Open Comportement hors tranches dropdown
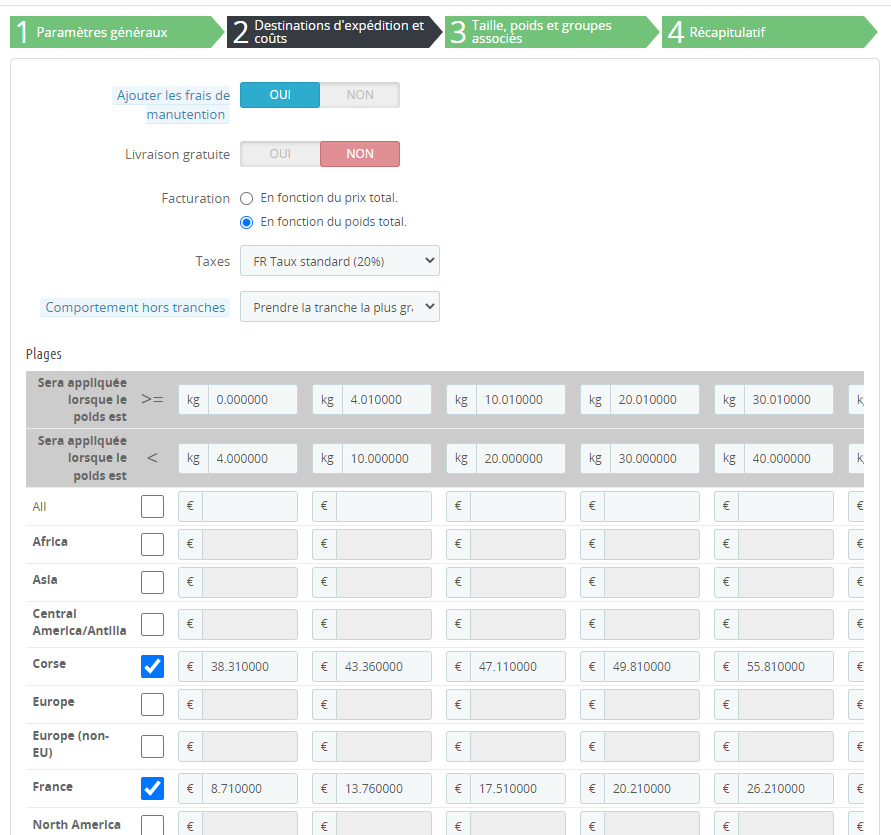Viewport: 891px width, 835px height. (340, 307)
